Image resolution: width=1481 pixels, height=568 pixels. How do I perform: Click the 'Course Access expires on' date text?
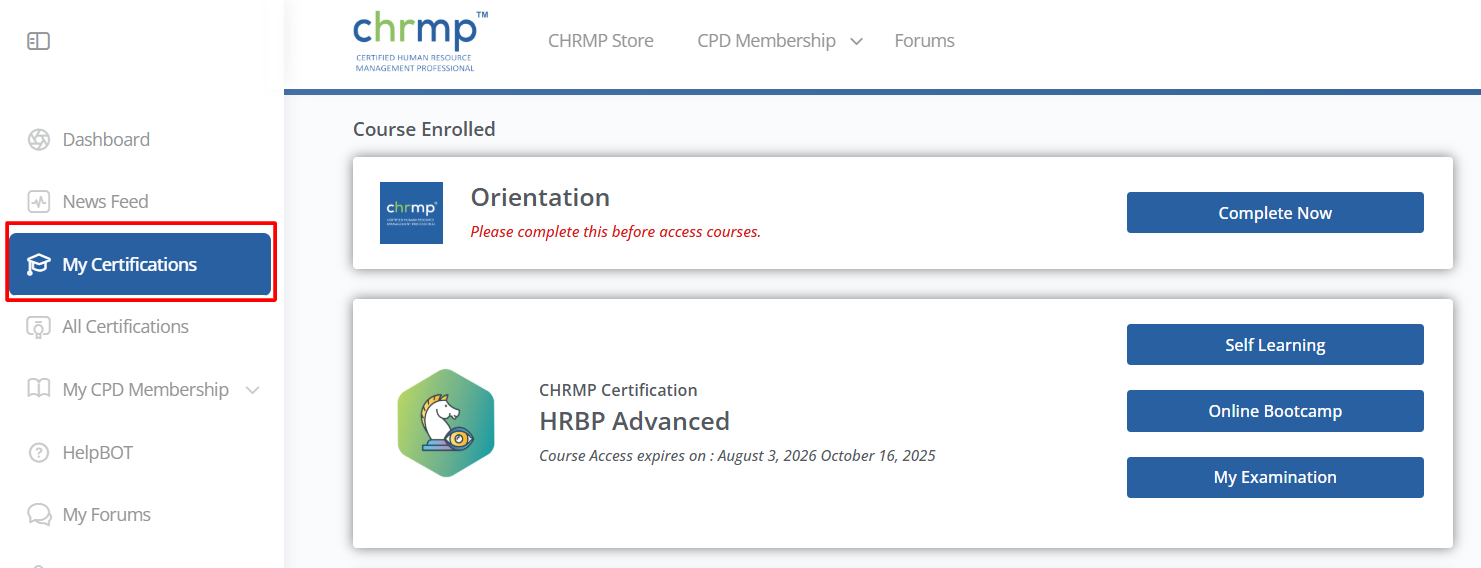737,456
